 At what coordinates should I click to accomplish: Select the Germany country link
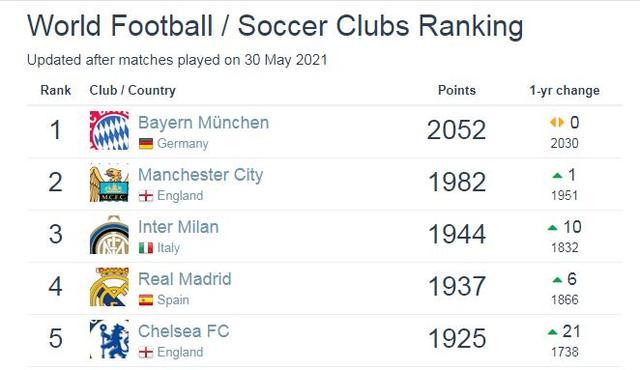click(183, 144)
